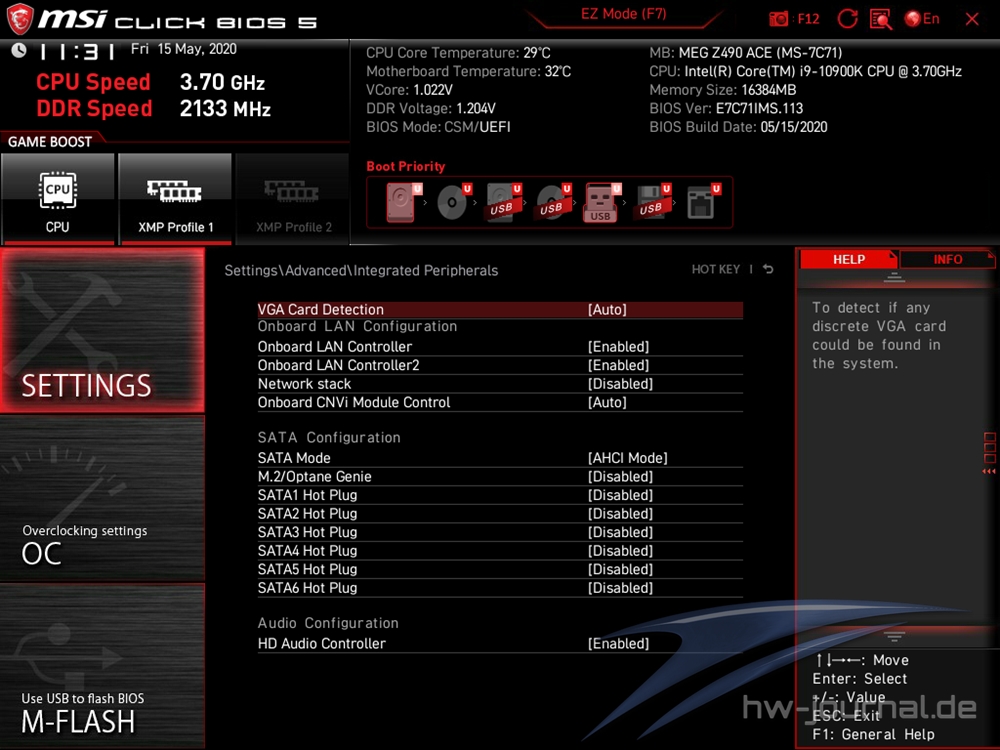Open the SETTINGS section

tap(102, 330)
